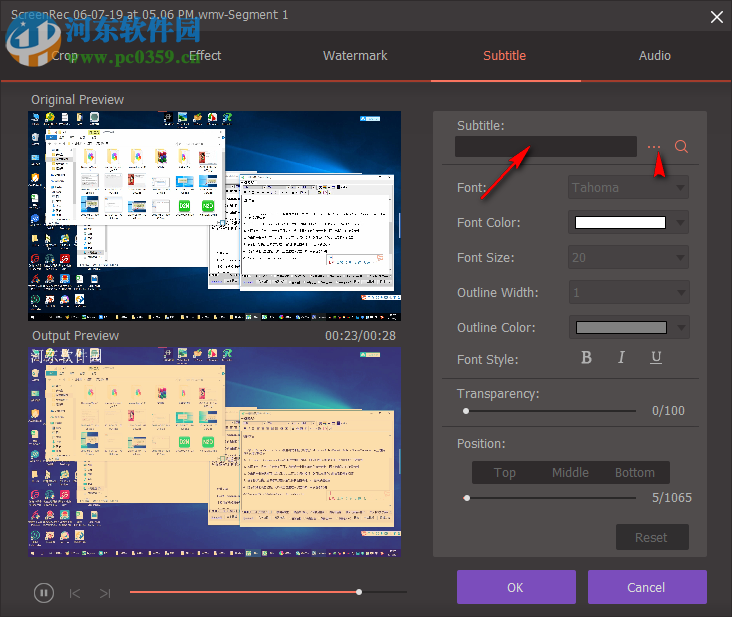This screenshot has width=732, height=617.
Task: Click the 5/1065 position value
Action: pos(672,498)
